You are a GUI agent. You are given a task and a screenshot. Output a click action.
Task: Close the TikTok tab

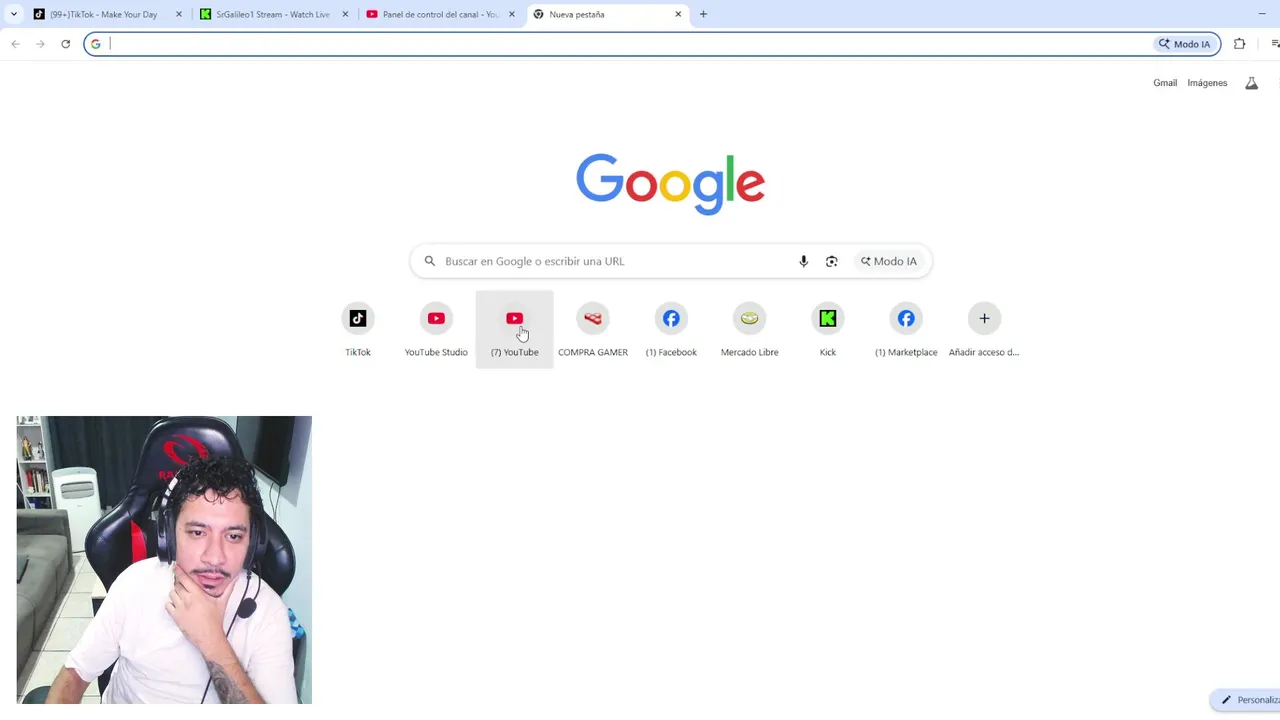[179, 14]
